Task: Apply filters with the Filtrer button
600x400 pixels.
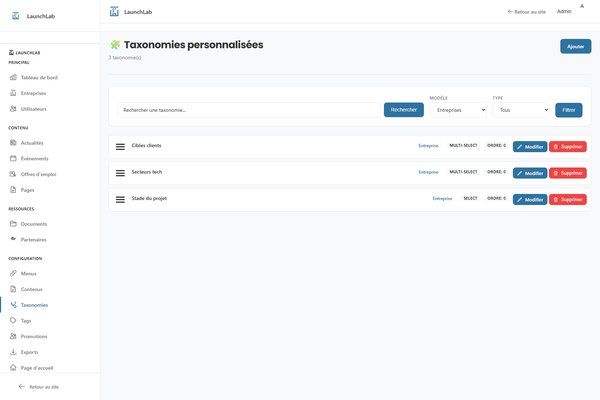Action: point(568,110)
